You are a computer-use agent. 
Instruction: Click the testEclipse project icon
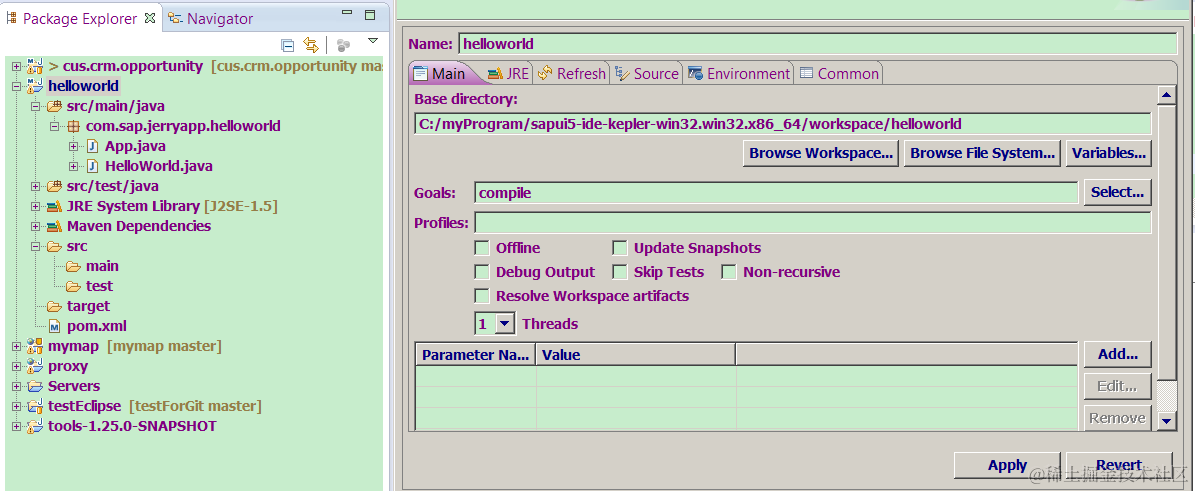[35, 406]
